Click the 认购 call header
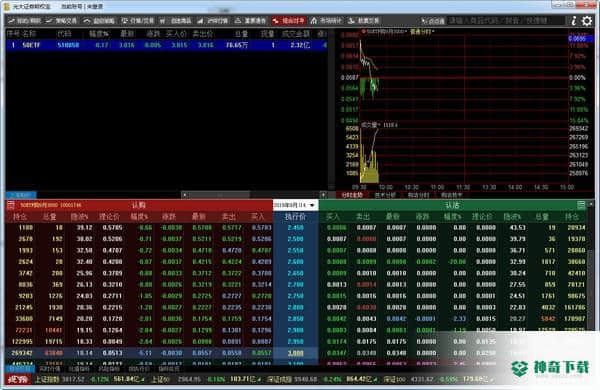600x390 pixels. point(139,205)
